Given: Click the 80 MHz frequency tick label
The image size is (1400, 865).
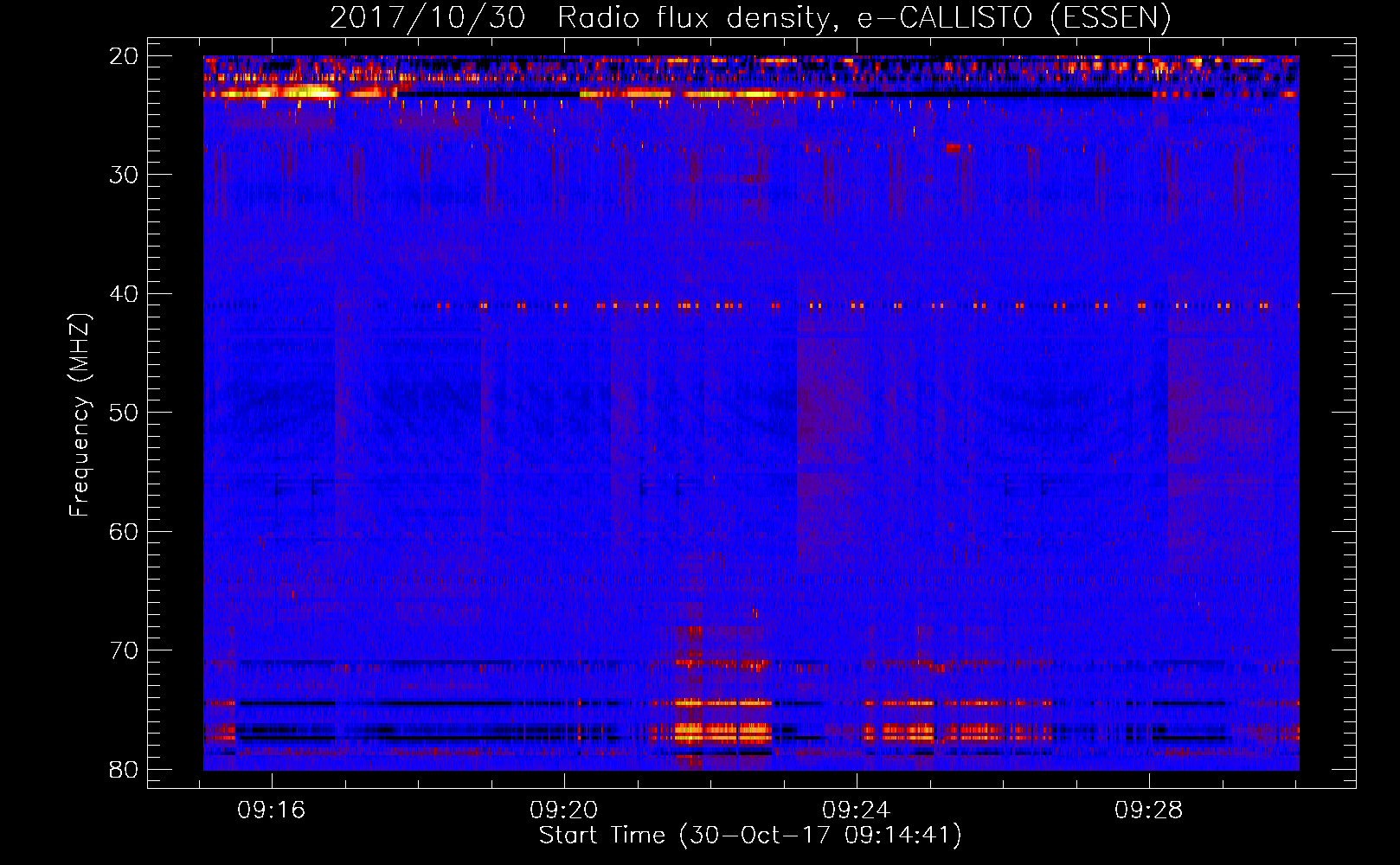Looking at the screenshot, I should click(x=124, y=770).
